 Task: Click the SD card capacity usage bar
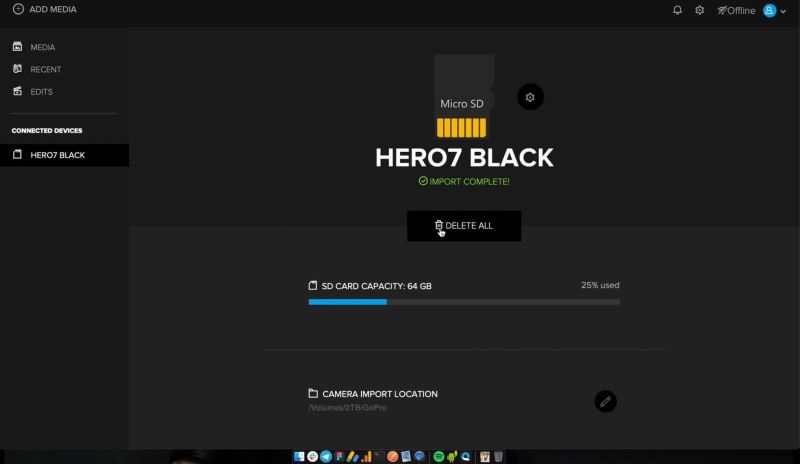[464, 302]
